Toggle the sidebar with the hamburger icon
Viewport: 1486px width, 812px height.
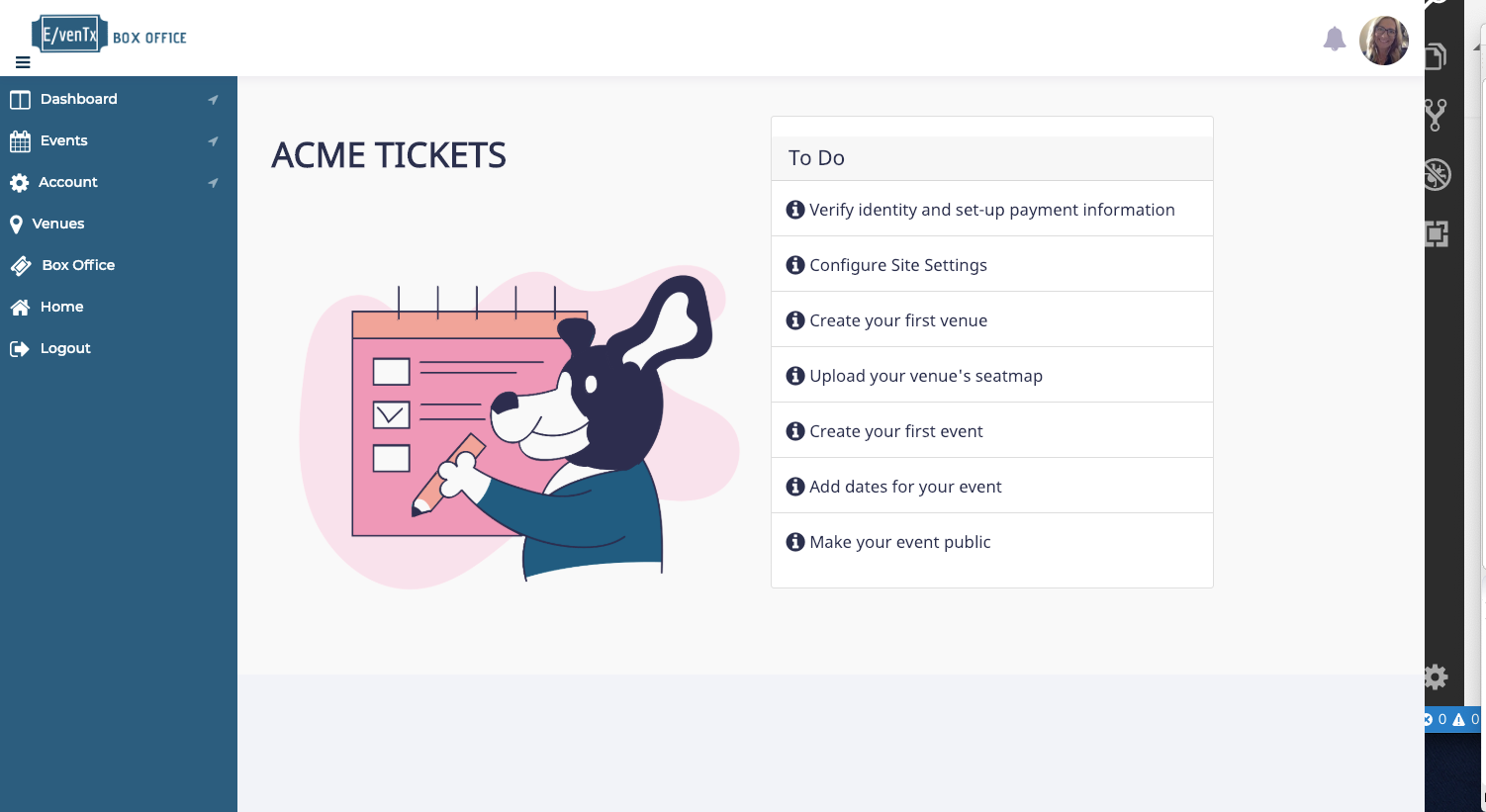click(x=23, y=62)
